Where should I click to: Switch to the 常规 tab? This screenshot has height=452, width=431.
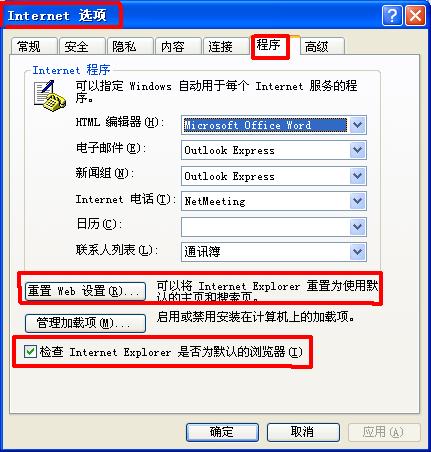(x=33, y=46)
